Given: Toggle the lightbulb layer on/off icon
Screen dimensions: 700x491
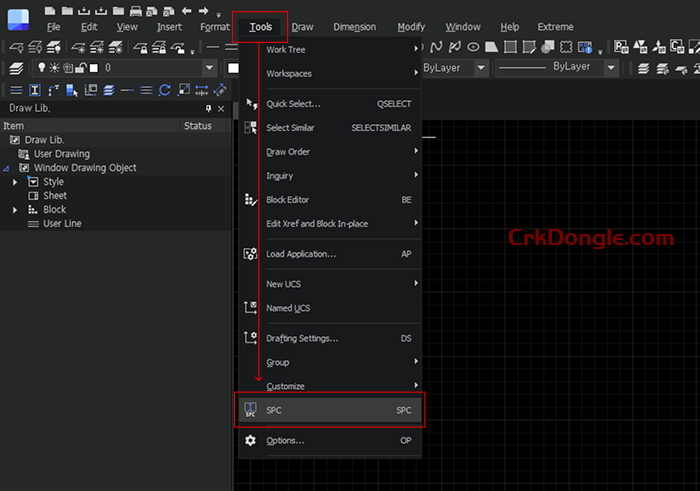Looking at the screenshot, I should (42, 68).
